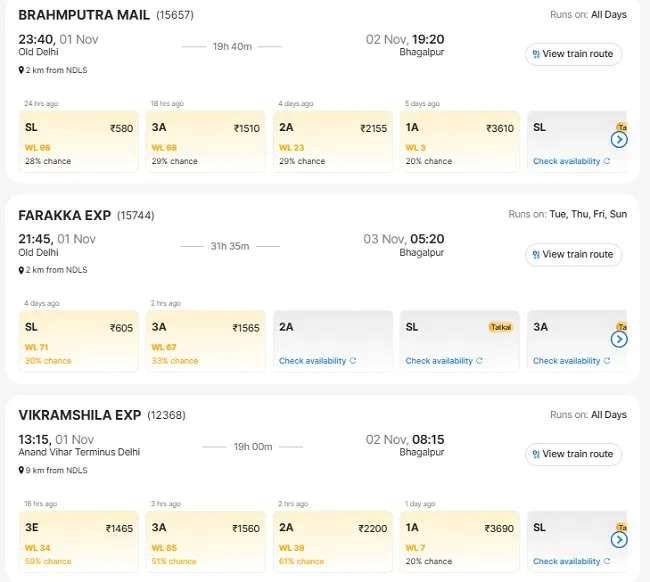Click Brahmputra Mail departure time 23:40
This screenshot has height=582, width=650.
click(x=36, y=39)
